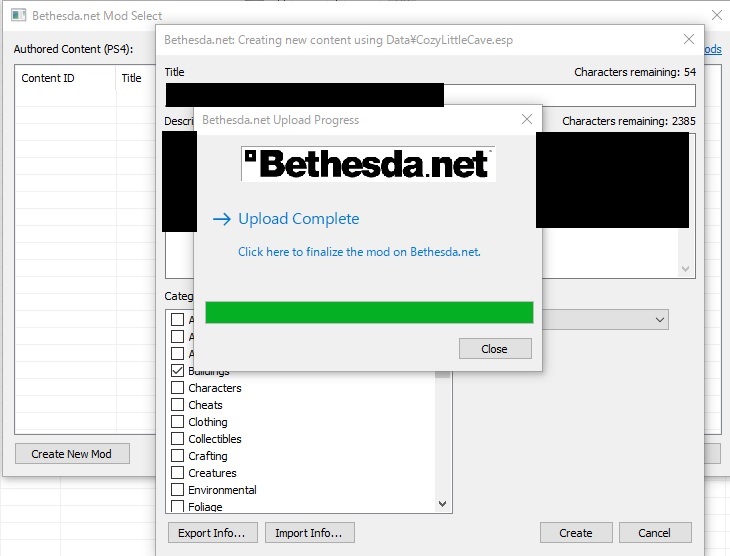730x556 pixels.
Task: Click the finalize the mod on Bethesda.net link
Action: (x=359, y=252)
